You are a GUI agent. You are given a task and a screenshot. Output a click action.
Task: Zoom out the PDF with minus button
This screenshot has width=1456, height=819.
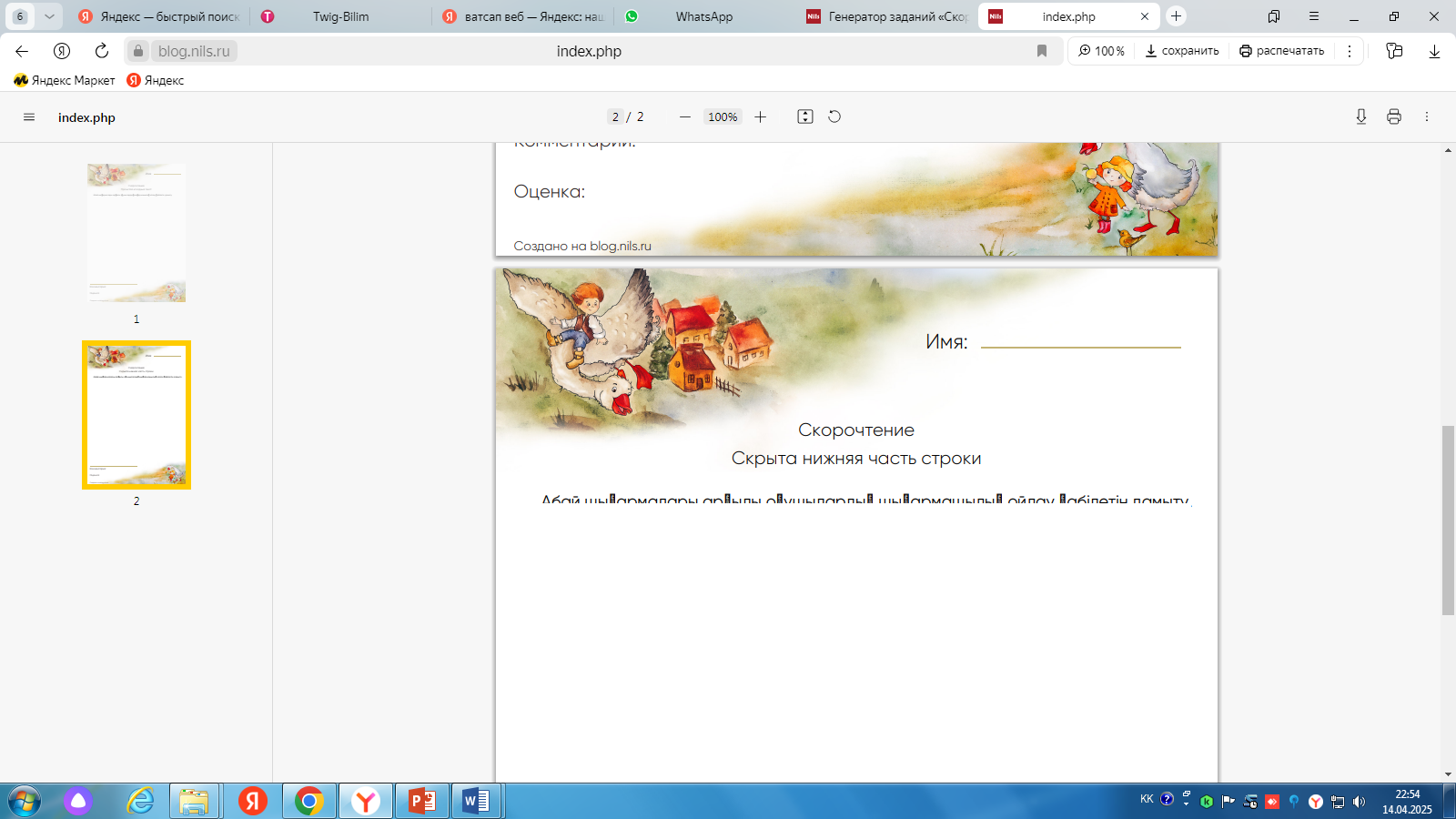[x=685, y=116]
